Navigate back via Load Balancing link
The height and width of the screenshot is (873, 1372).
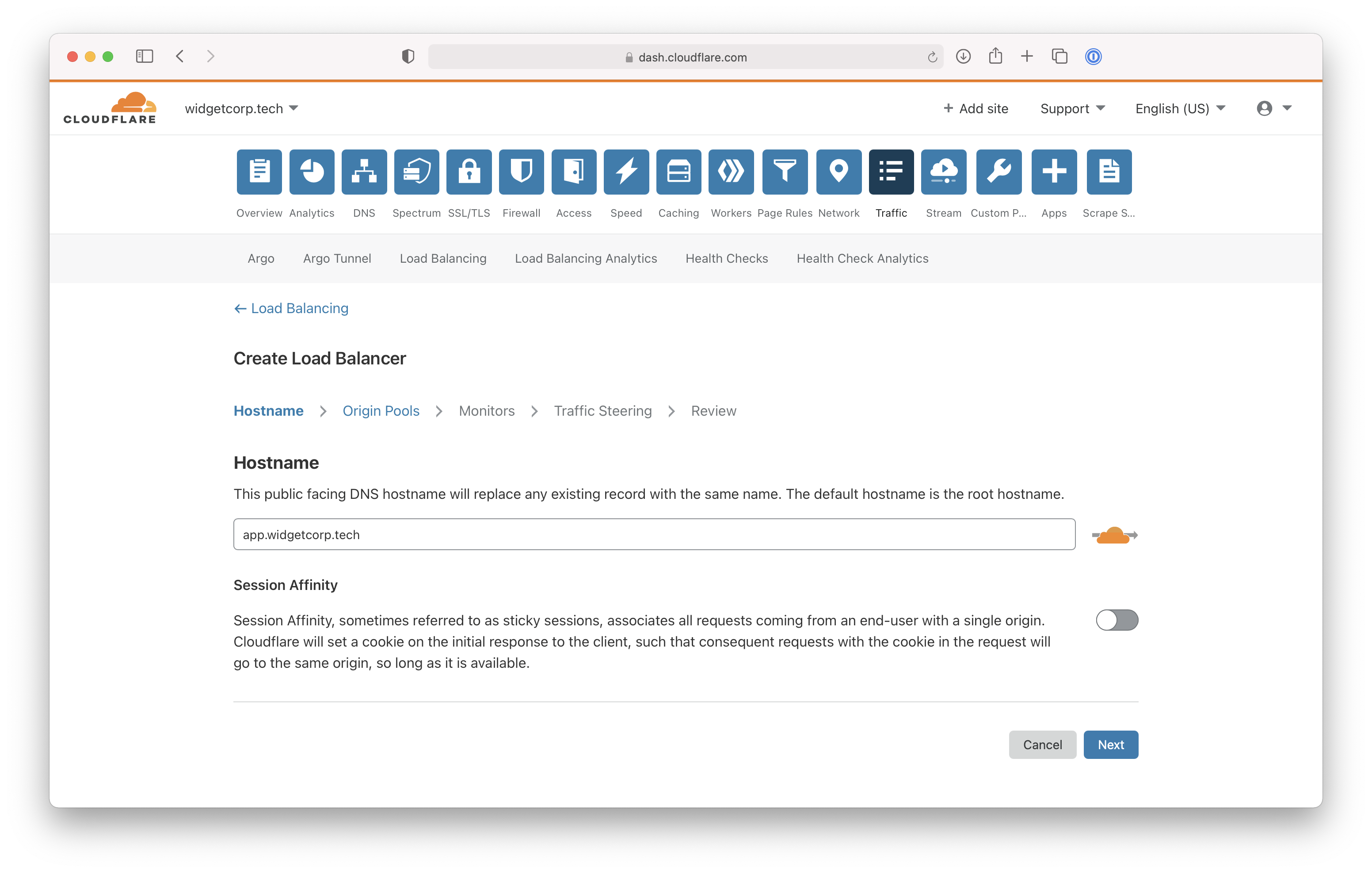[291, 308]
